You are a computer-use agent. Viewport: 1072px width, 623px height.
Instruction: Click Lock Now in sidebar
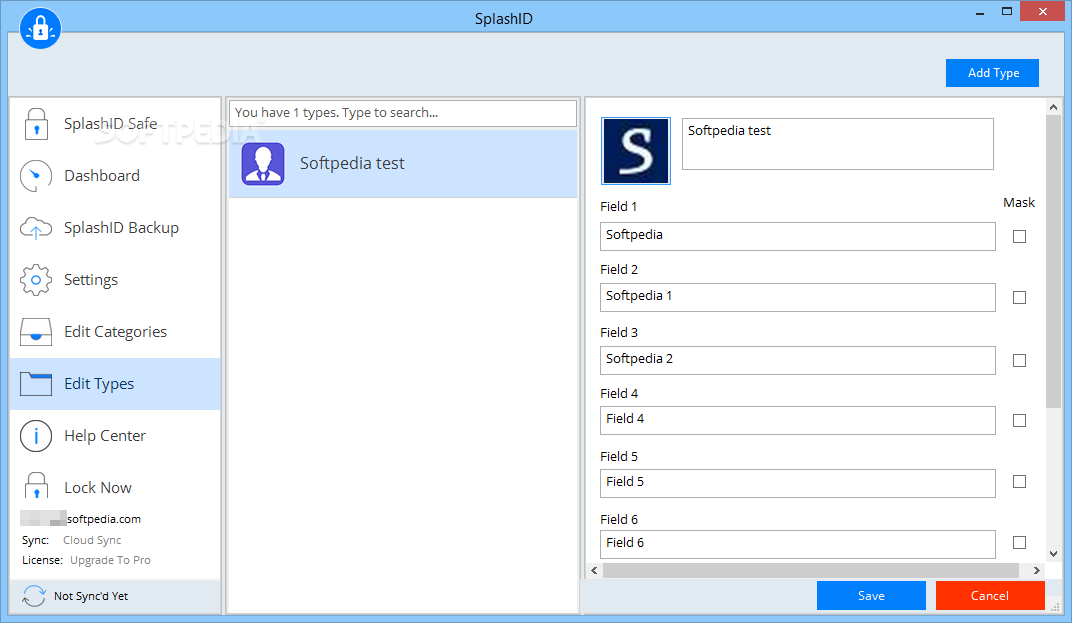98,488
